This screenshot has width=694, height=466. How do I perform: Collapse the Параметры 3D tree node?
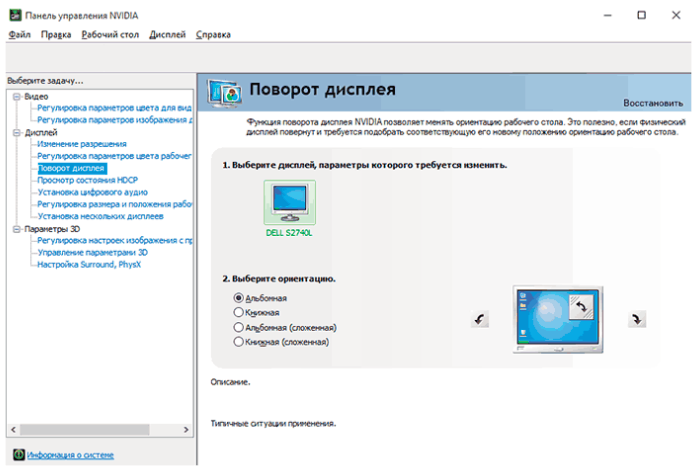(17, 229)
